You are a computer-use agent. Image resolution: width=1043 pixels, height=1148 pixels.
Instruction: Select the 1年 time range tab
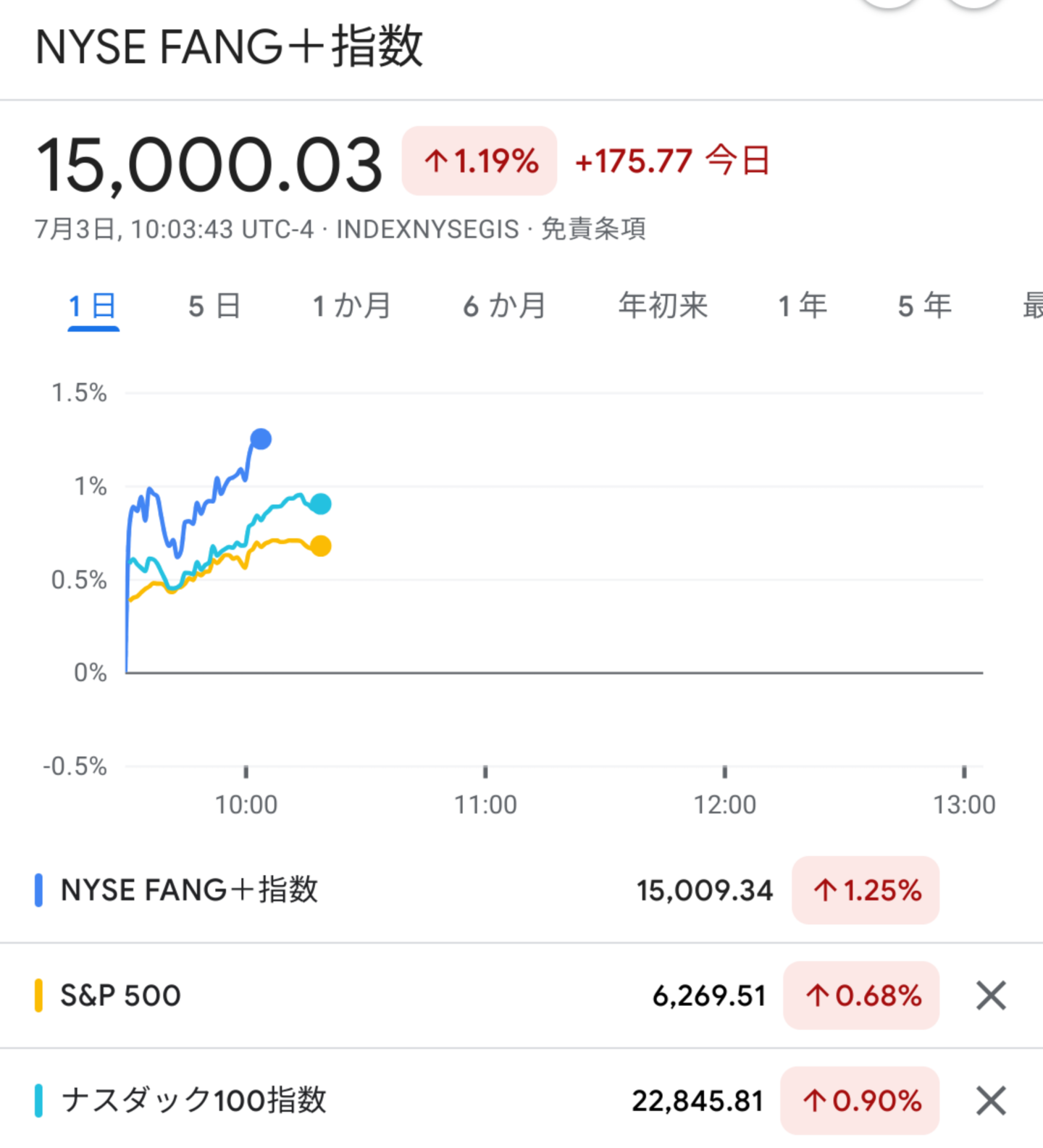point(803,306)
